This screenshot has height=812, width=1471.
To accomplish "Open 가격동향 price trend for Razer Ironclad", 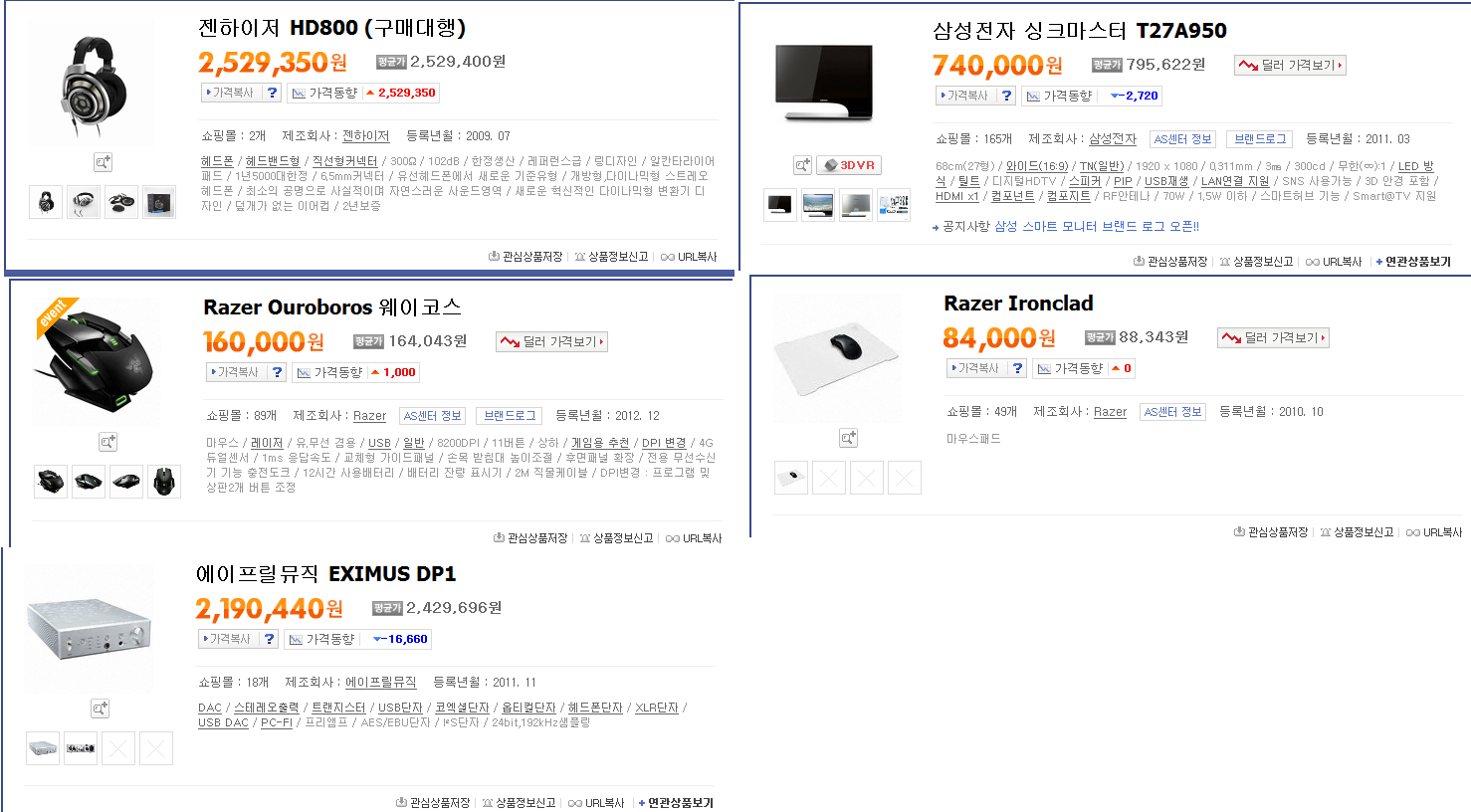I will pyautogui.click(x=1070, y=368).
